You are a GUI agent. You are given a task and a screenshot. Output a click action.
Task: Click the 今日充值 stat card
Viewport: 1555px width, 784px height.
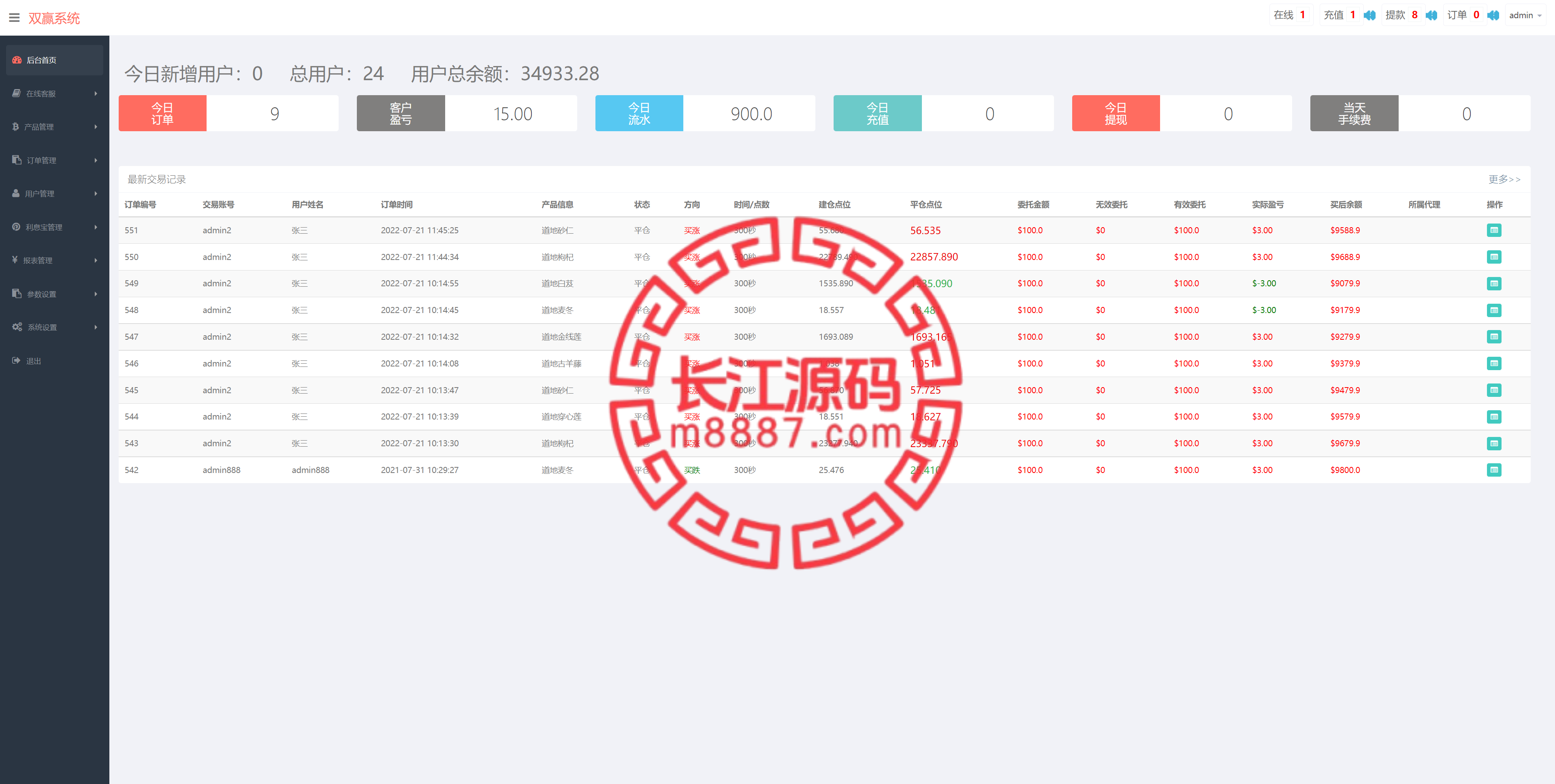pos(943,113)
